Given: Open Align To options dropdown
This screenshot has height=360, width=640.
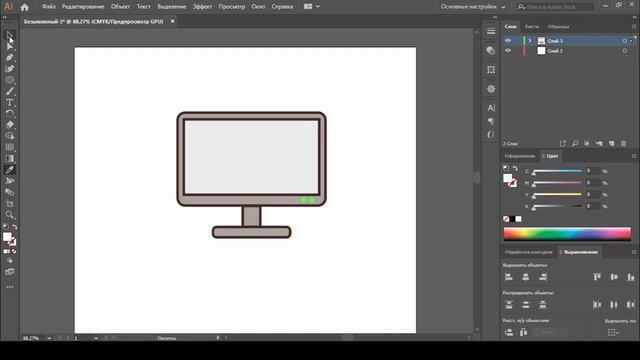Looking at the screenshot, I should coord(613,333).
